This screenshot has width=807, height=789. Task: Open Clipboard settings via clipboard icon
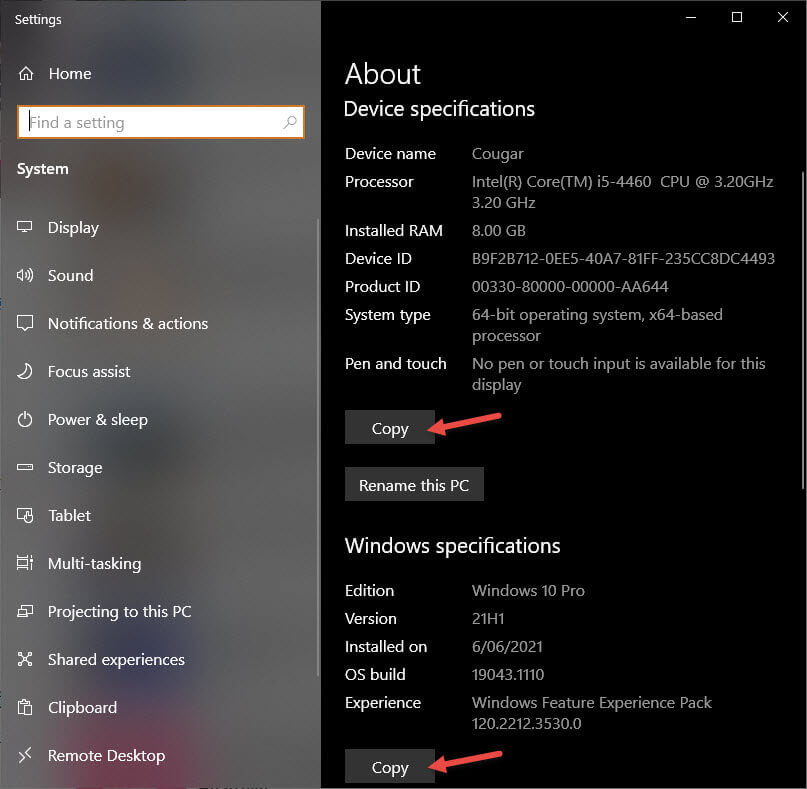point(24,707)
